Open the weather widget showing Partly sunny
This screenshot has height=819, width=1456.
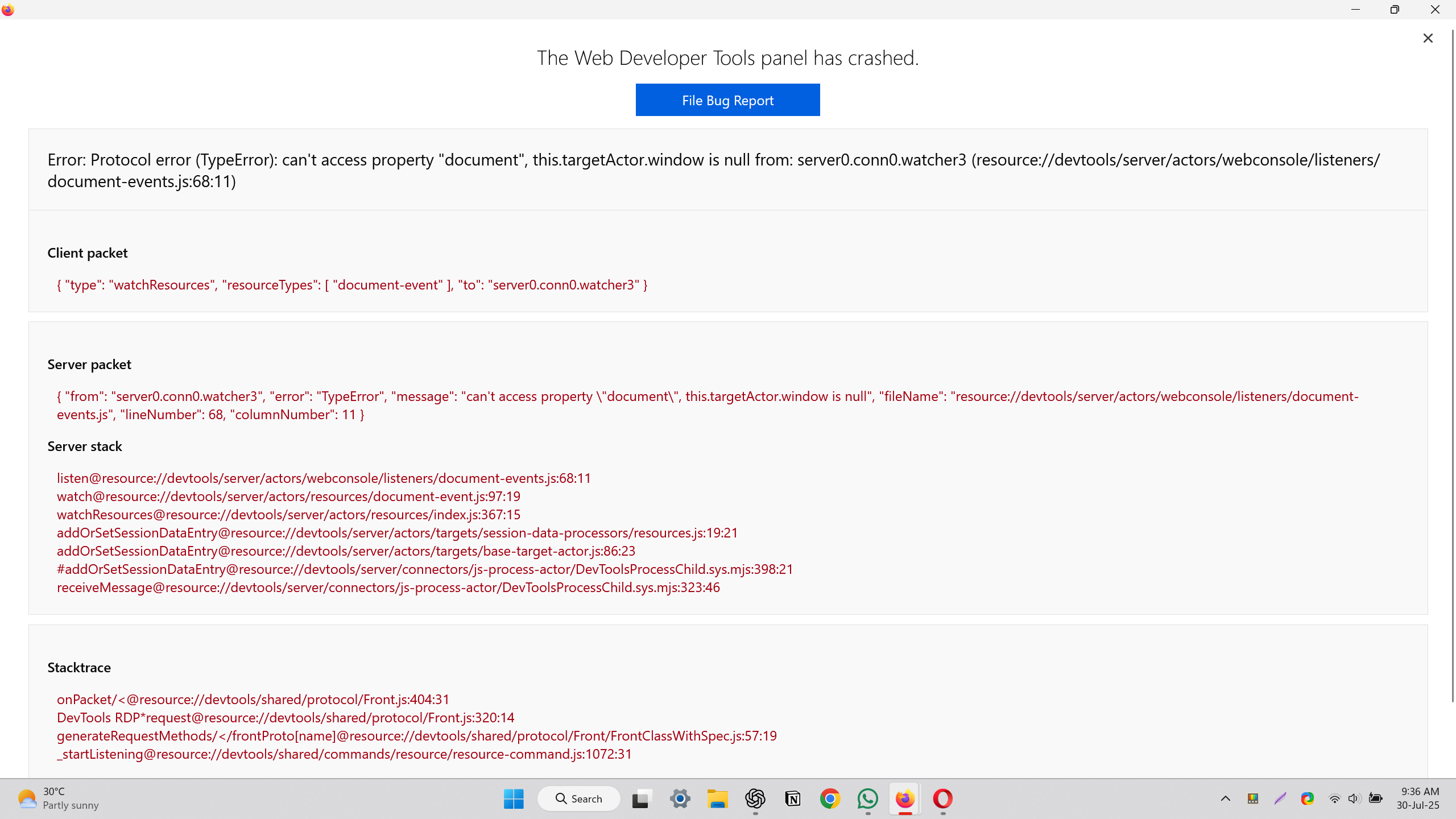58,799
